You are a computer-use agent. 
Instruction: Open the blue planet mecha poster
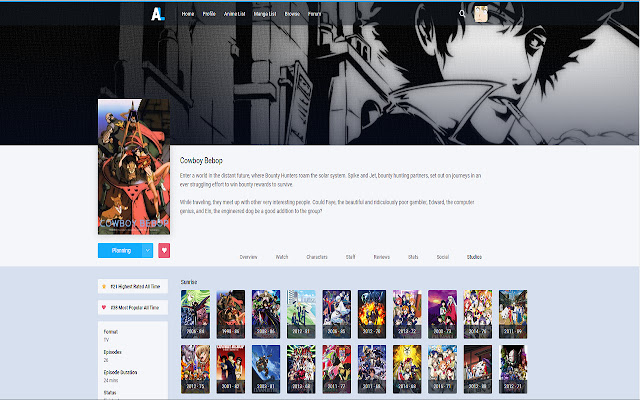coord(266,369)
